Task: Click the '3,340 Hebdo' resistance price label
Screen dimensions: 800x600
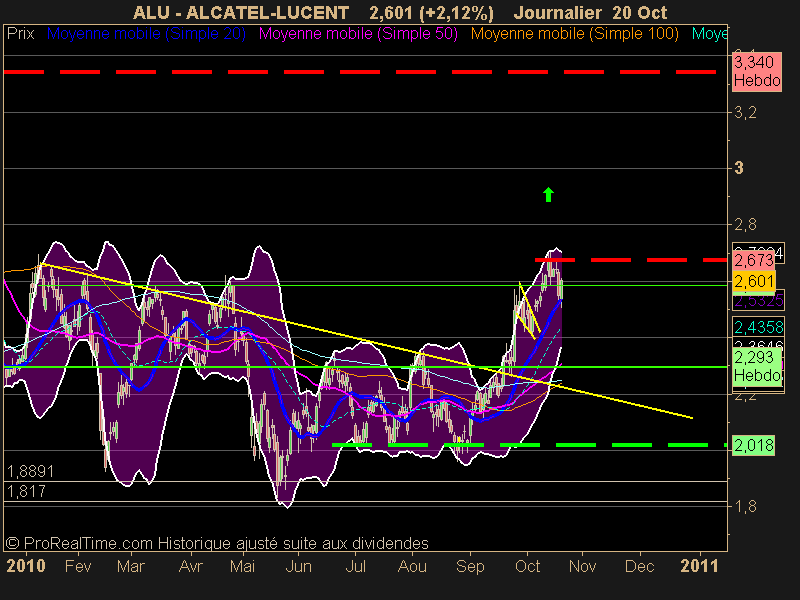Action: coord(757,71)
